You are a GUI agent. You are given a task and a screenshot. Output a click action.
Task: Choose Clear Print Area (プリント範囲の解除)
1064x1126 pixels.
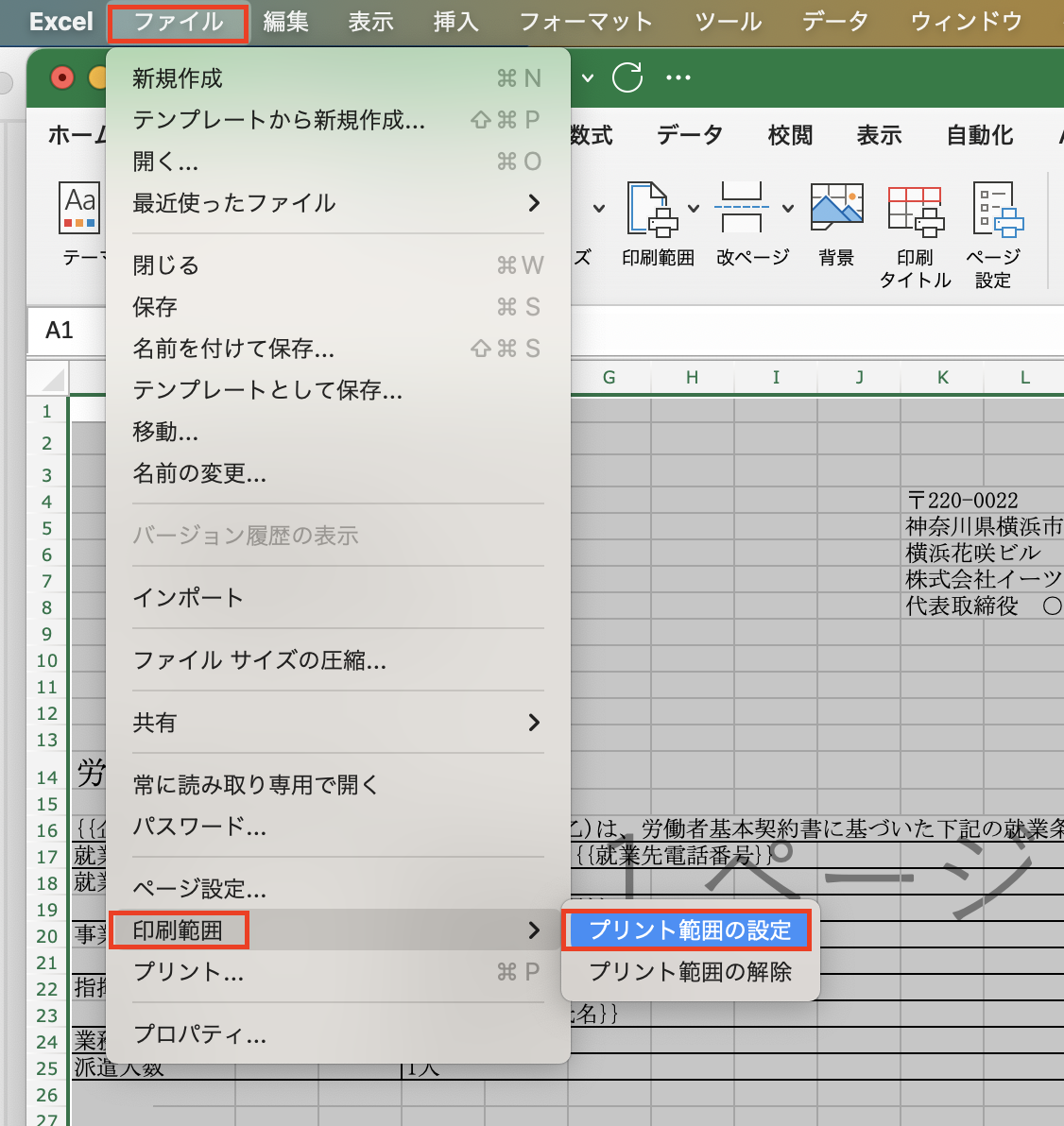(690, 972)
